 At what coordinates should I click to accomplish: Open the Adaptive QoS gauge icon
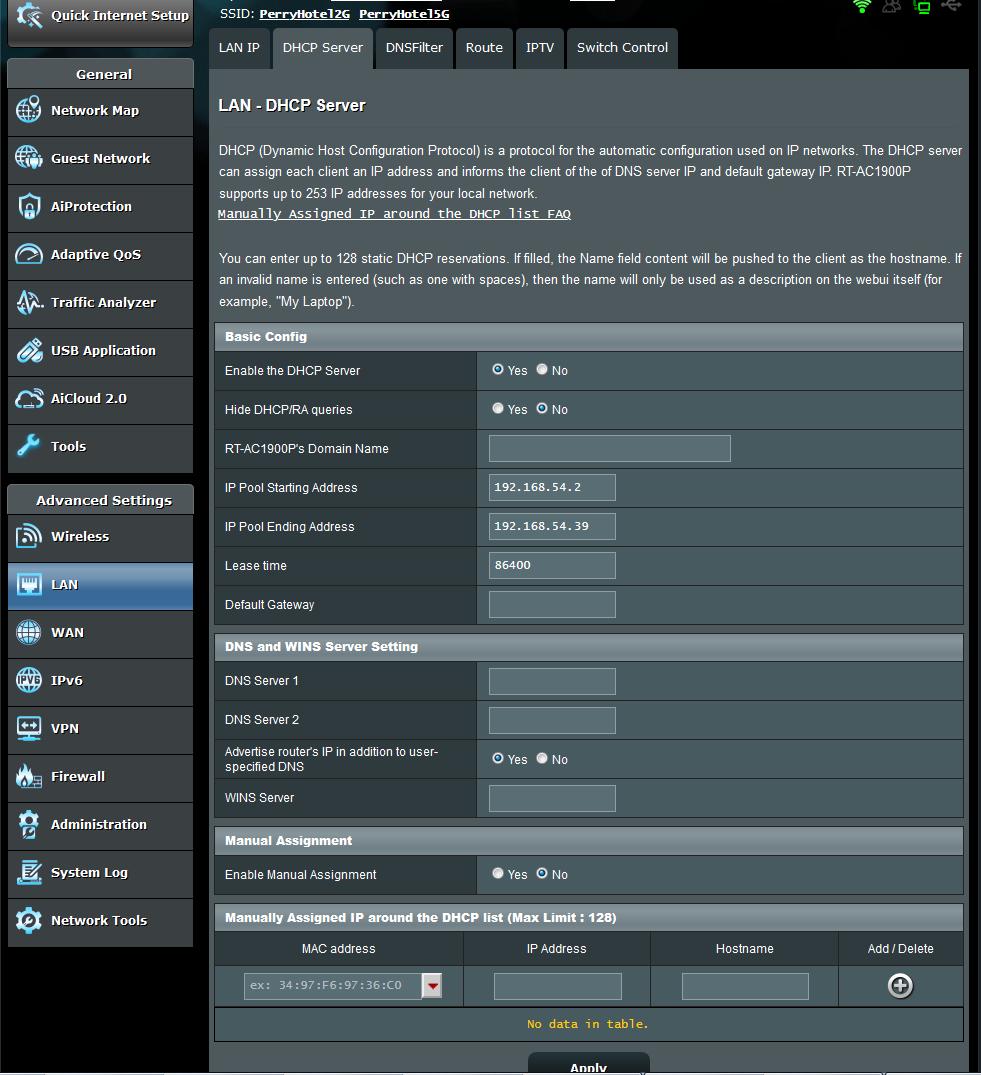pyautogui.click(x=29, y=254)
